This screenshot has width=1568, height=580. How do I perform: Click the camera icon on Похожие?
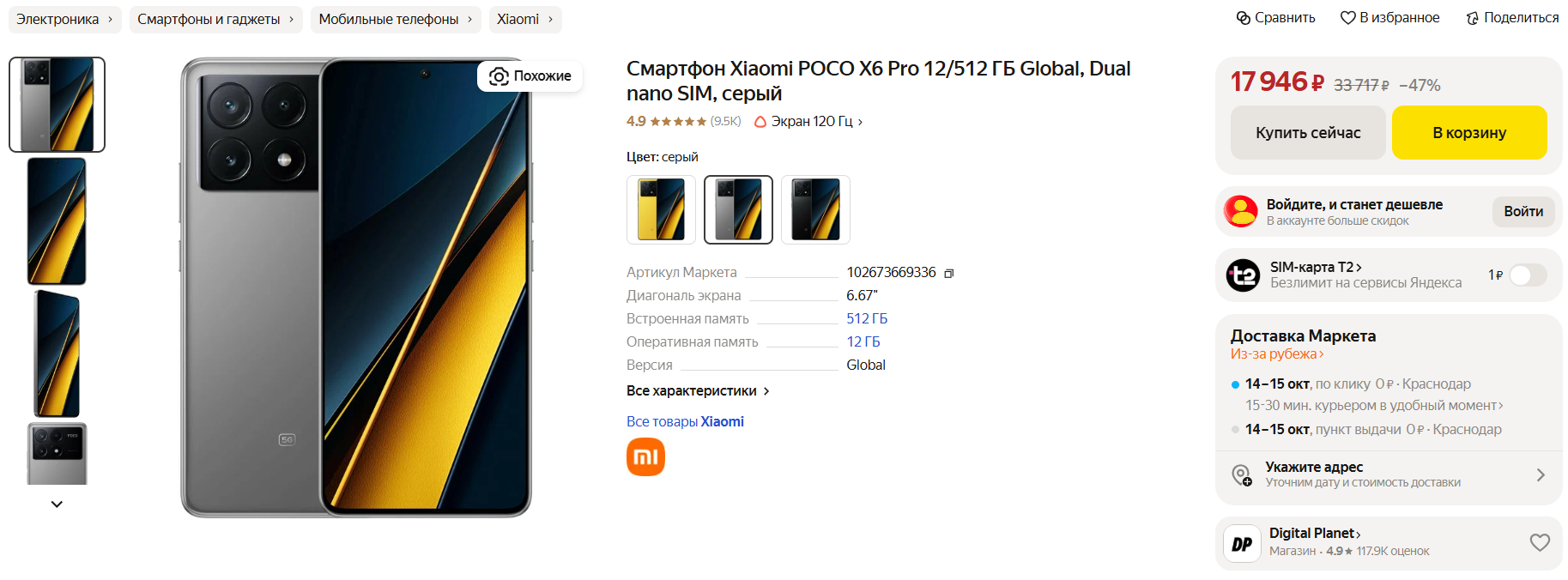click(x=499, y=76)
